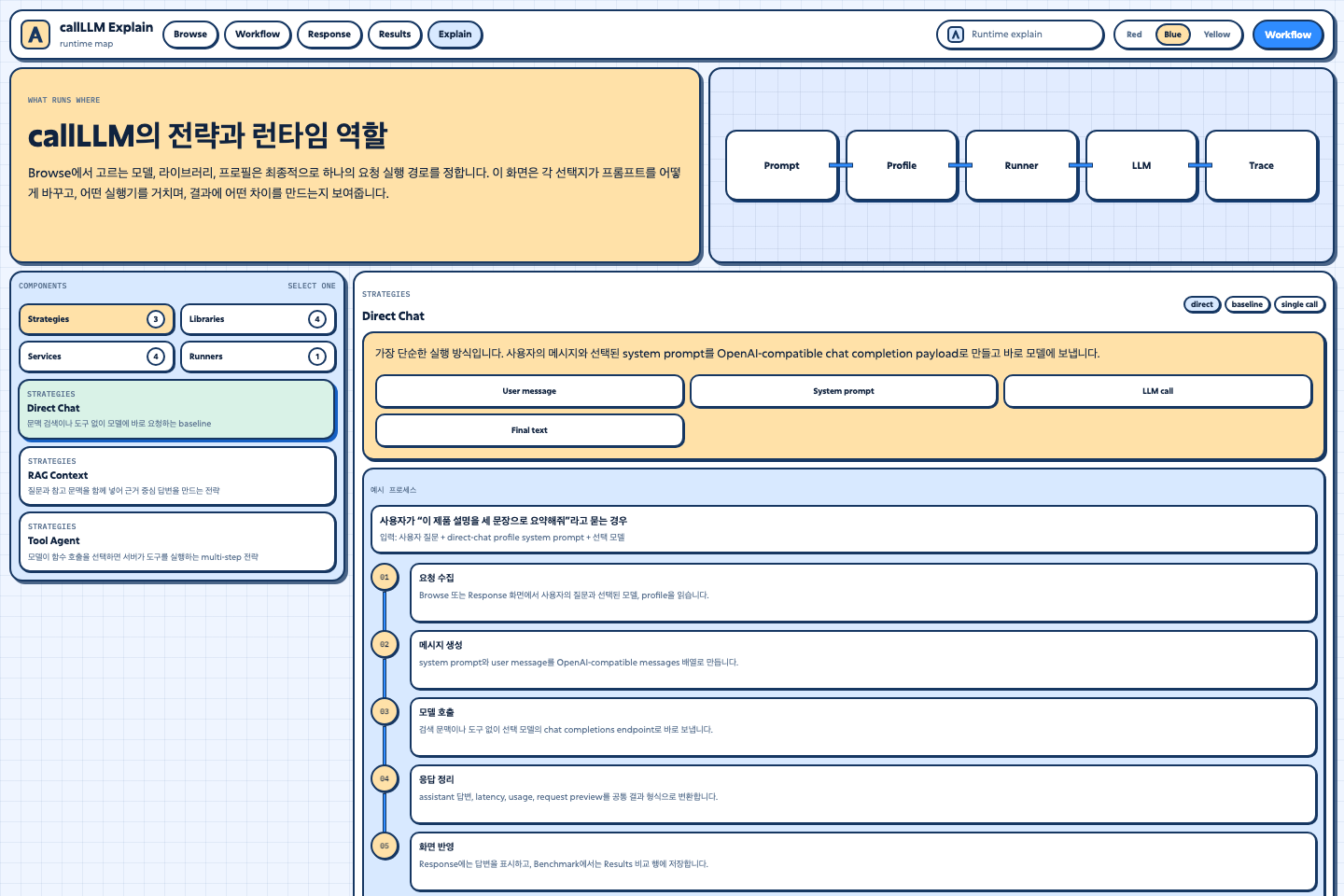The image size is (1344, 896).
Task: Select the Profile node in the pipeline
Action: point(902,165)
